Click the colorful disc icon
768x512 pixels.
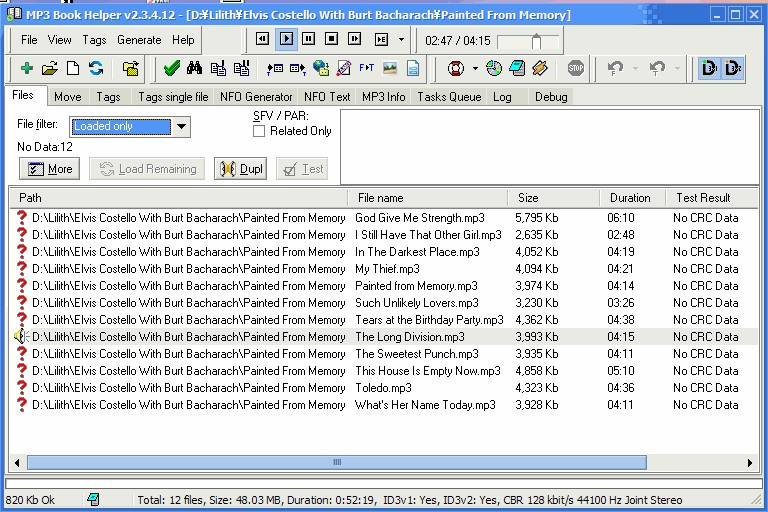coord(494,68)
